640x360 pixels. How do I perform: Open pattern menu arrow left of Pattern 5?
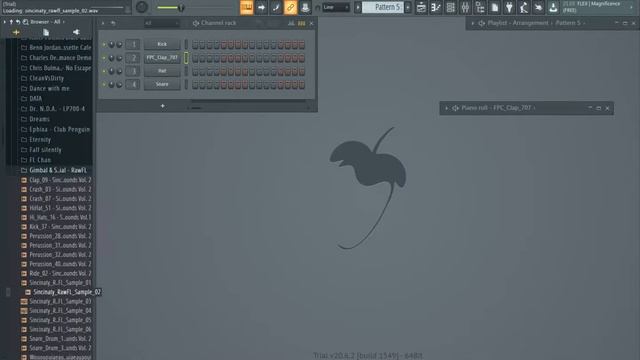358,7
